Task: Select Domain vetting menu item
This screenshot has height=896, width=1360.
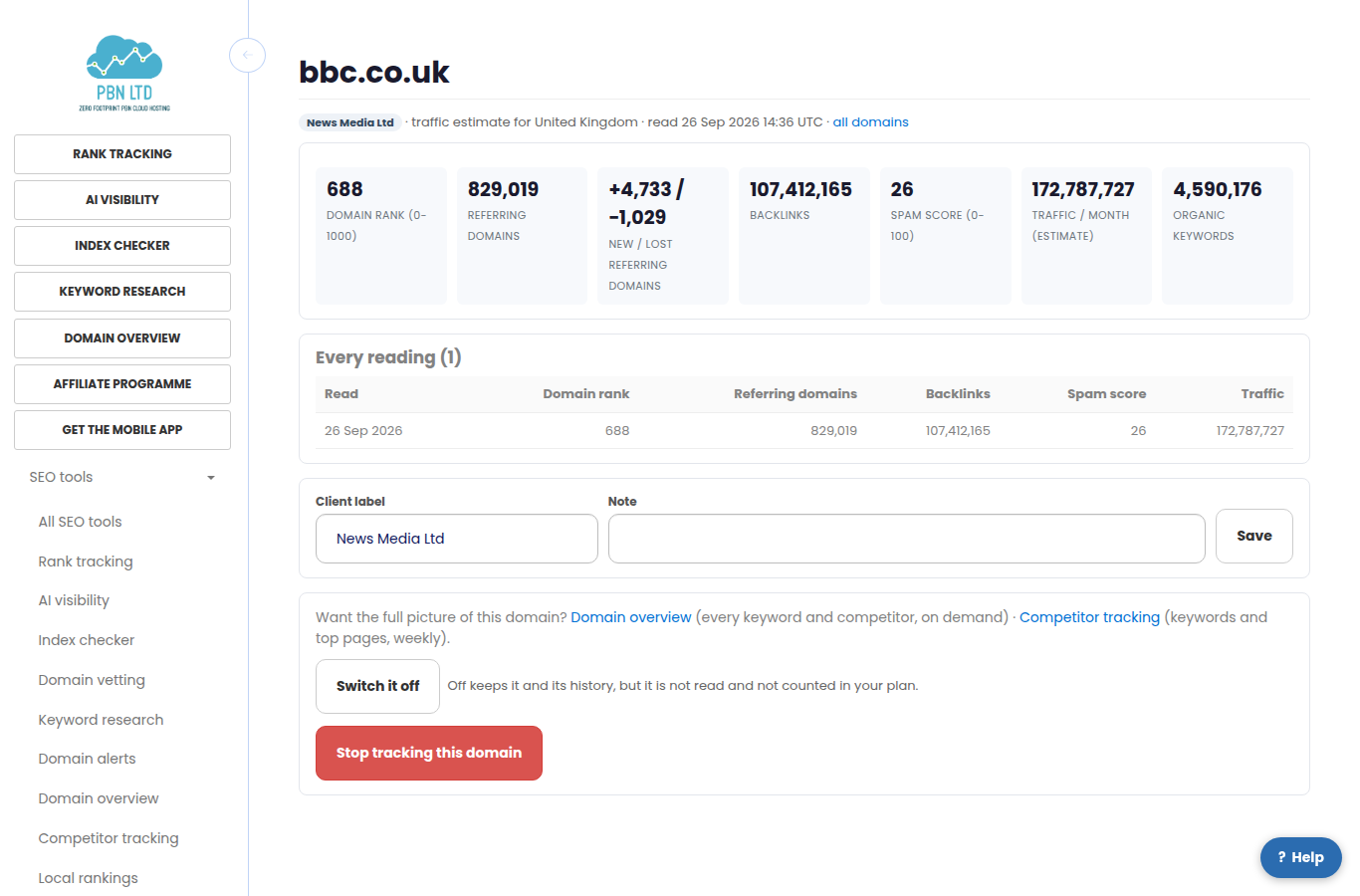Action: (x=92, y=680)
